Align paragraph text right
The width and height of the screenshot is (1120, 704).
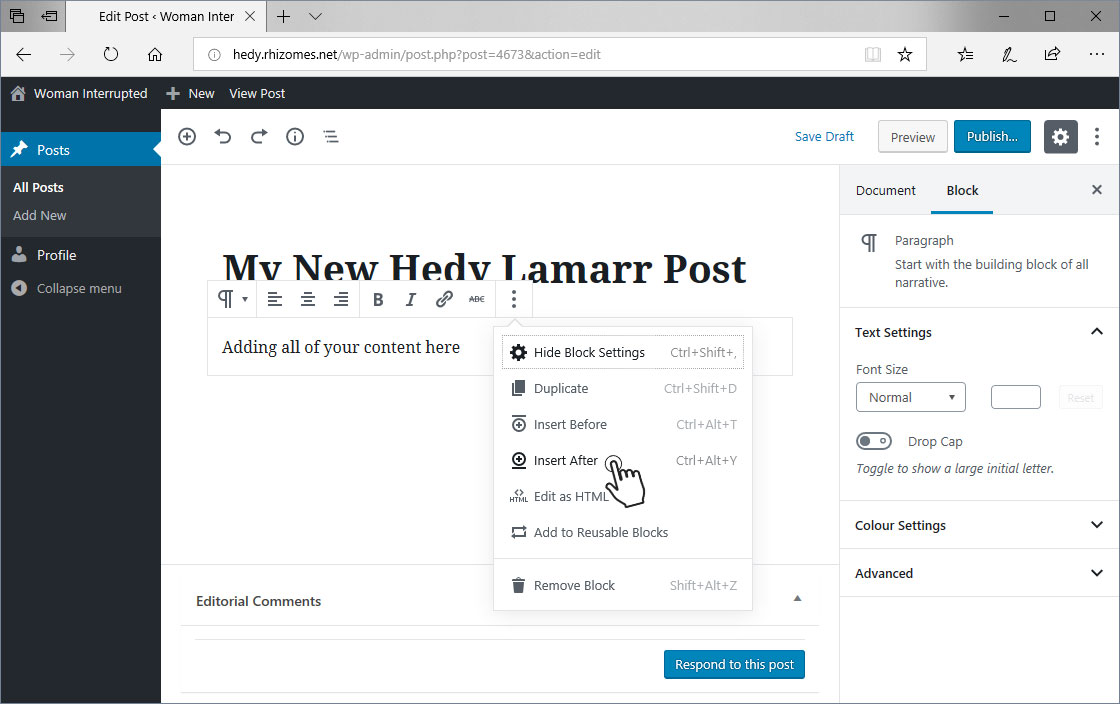pos(341,299)
